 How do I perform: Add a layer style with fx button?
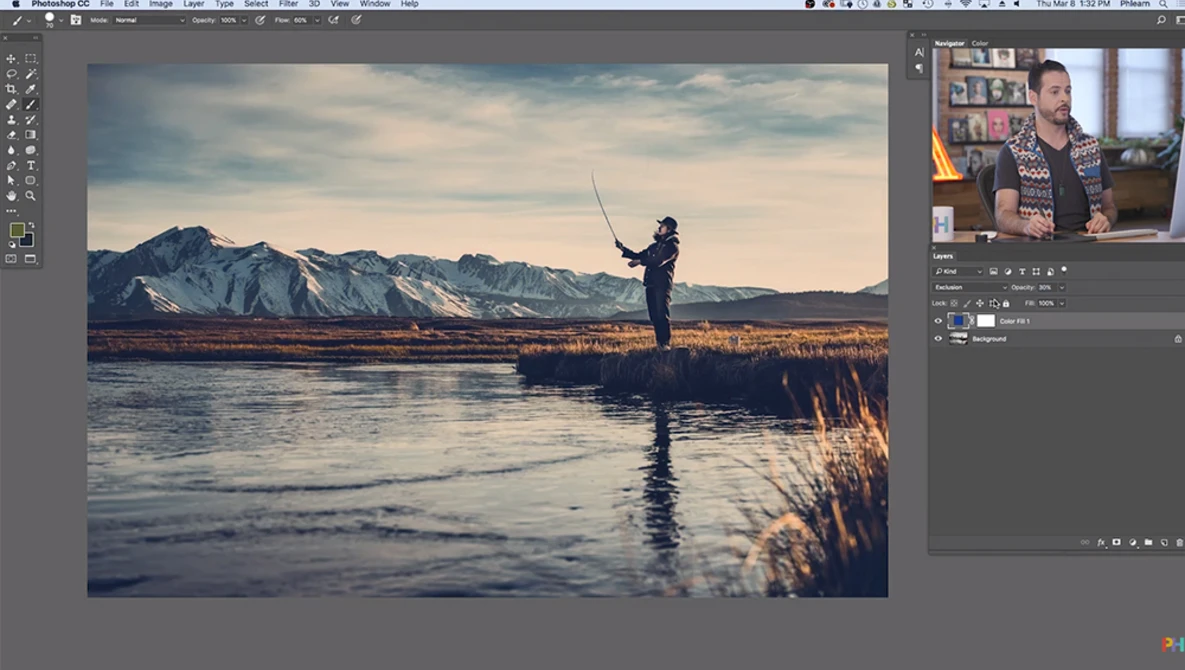(1101, 542)
